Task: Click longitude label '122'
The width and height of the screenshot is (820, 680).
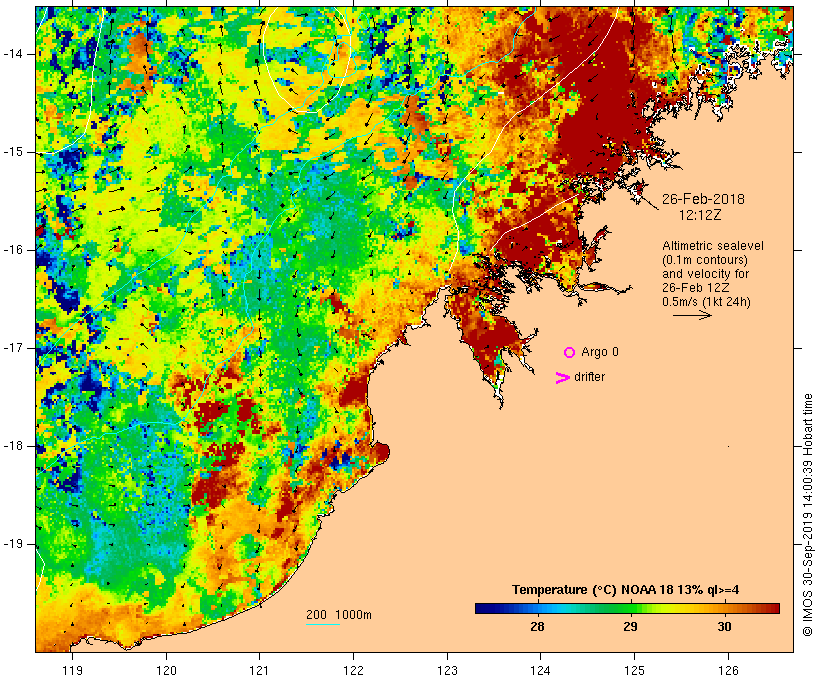Action: (x=354, y=670)
